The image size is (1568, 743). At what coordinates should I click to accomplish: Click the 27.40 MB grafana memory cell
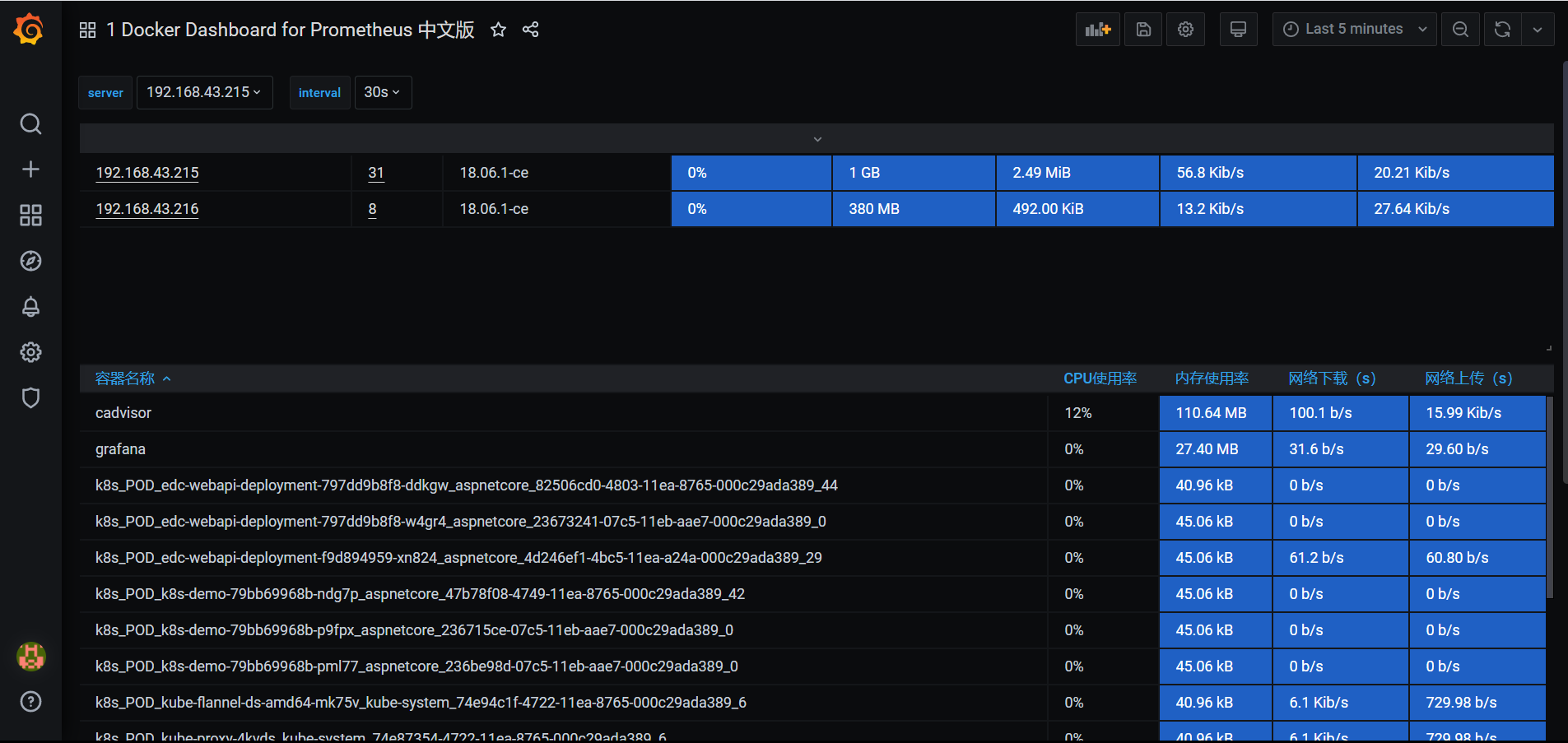[x=1215, y=449]
